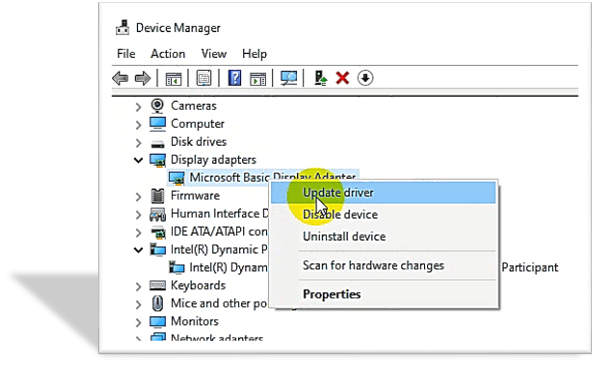This screenshot has width=594, height=365.
Task: Expand the IDE ATA/ATAPI controllers category
Action: tap(138, 232)
